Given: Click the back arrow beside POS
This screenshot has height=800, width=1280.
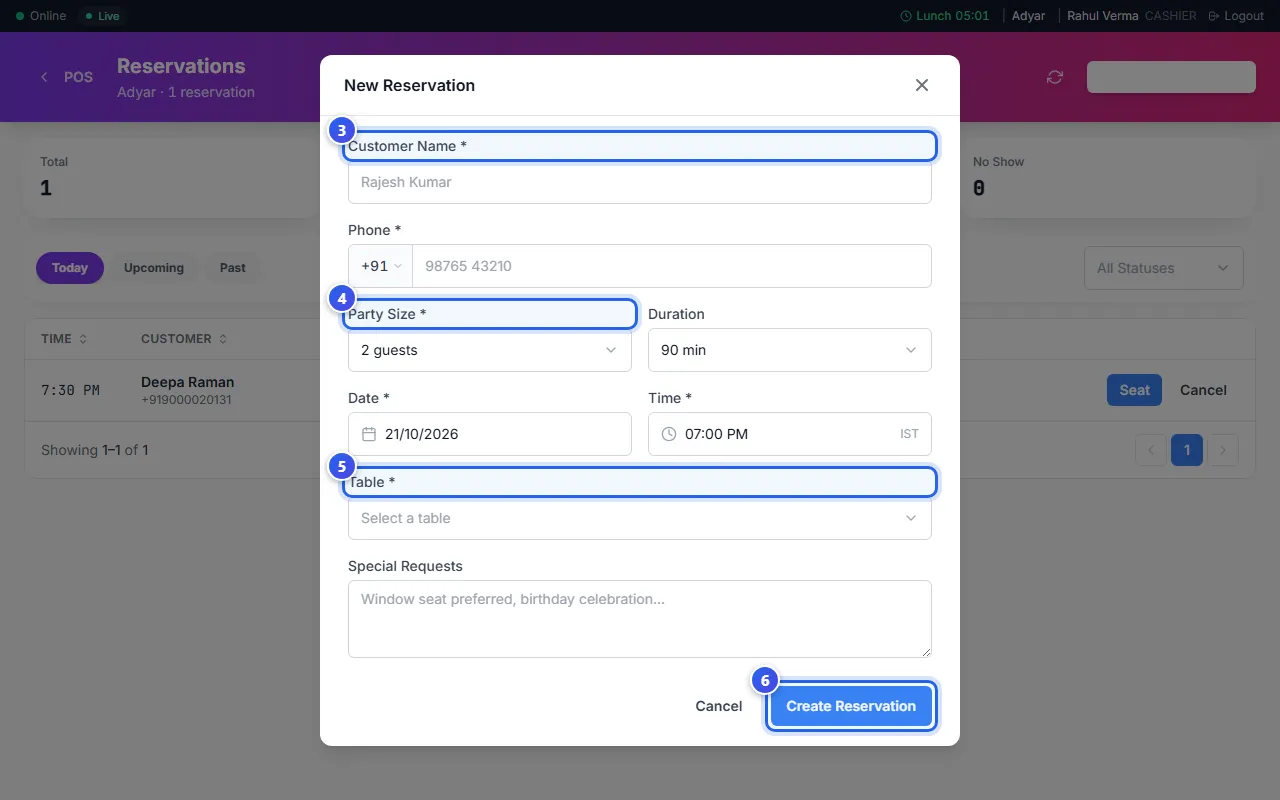Looking at the screenshot, I should tap(44, 77).
